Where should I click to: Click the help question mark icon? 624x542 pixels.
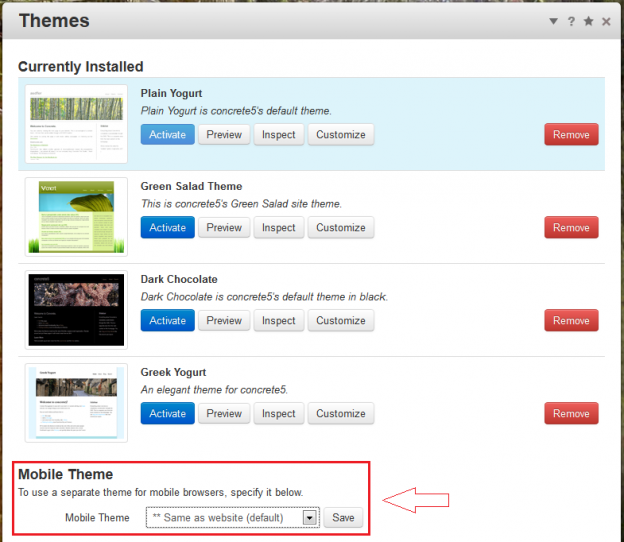pos(571,21)
